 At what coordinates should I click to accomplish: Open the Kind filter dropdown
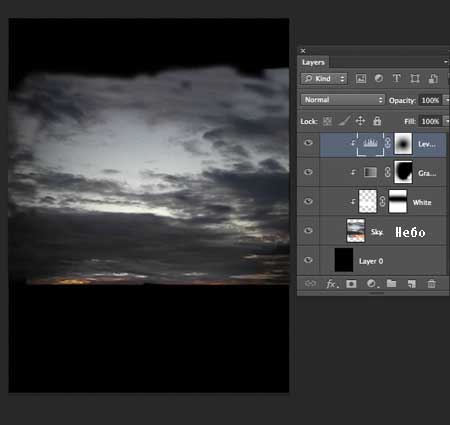(324, 79)
